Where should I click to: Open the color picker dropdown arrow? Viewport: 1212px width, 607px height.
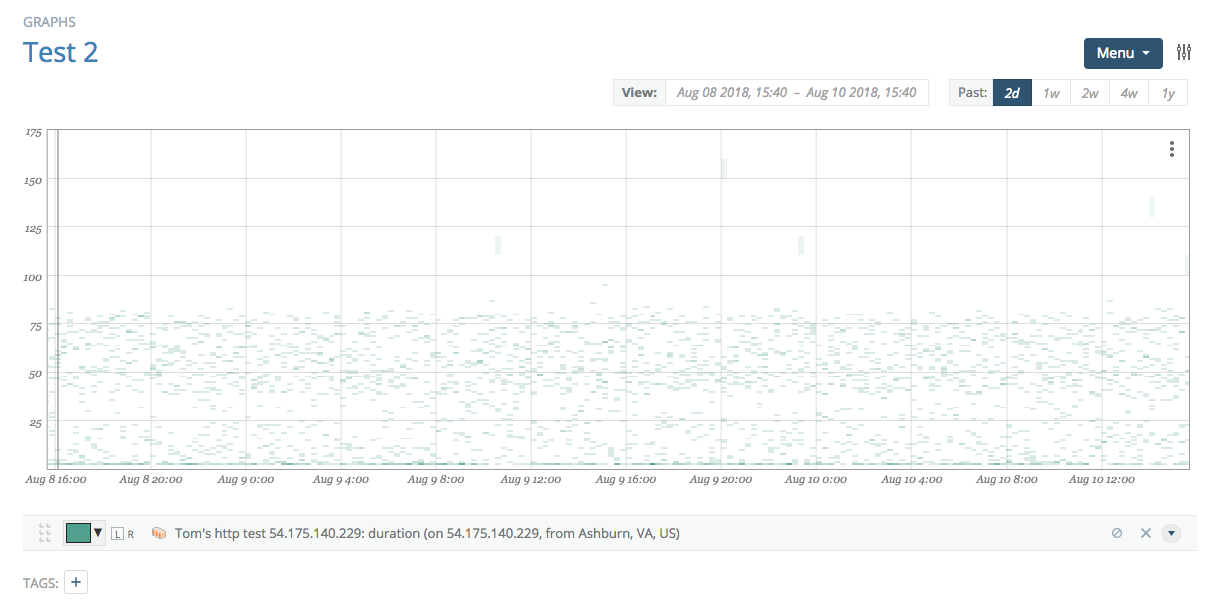click(97, 533)
